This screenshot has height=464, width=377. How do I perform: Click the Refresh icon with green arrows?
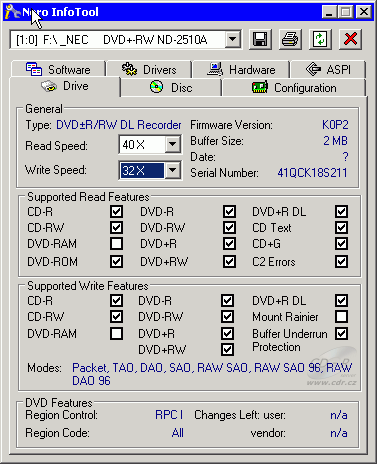(320, 39)
